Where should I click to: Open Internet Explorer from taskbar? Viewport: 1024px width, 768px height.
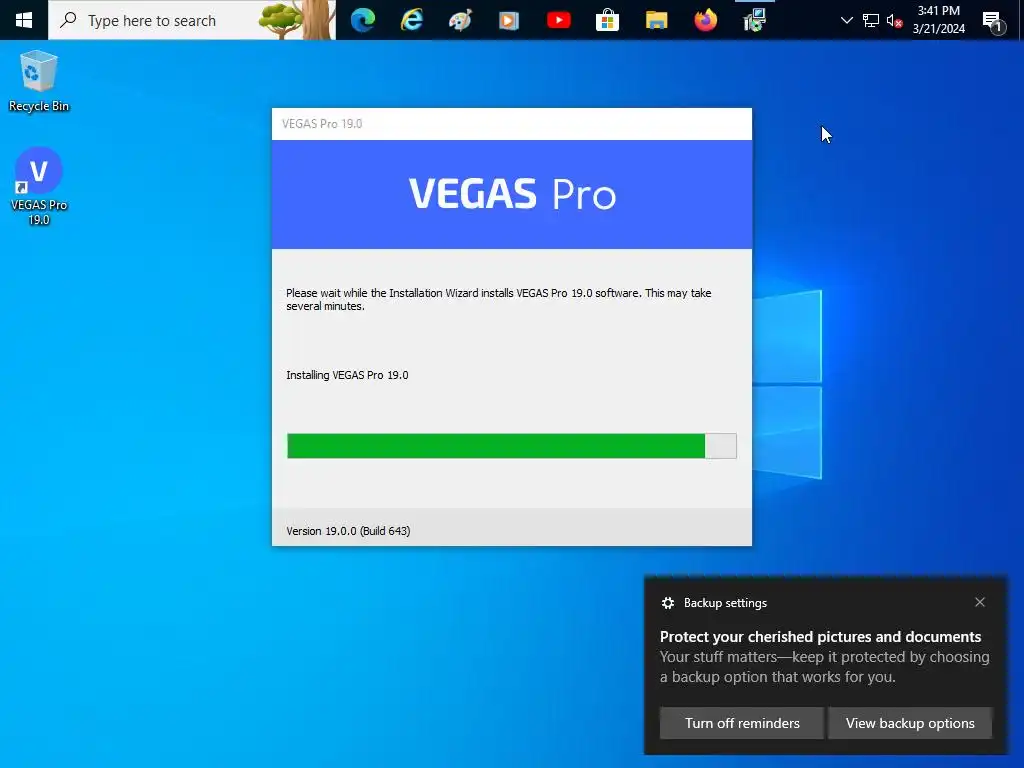[x=411, y=20]
